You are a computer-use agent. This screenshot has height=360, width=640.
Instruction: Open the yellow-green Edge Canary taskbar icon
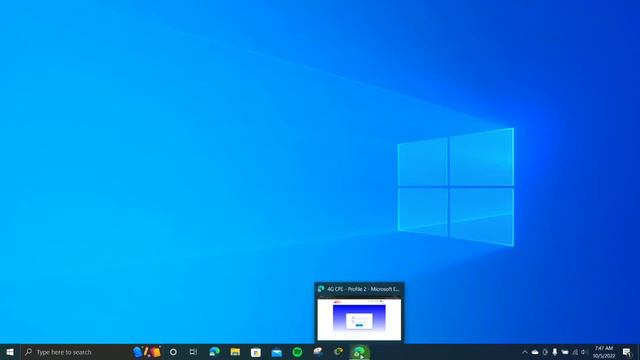[x=338, y=352]
